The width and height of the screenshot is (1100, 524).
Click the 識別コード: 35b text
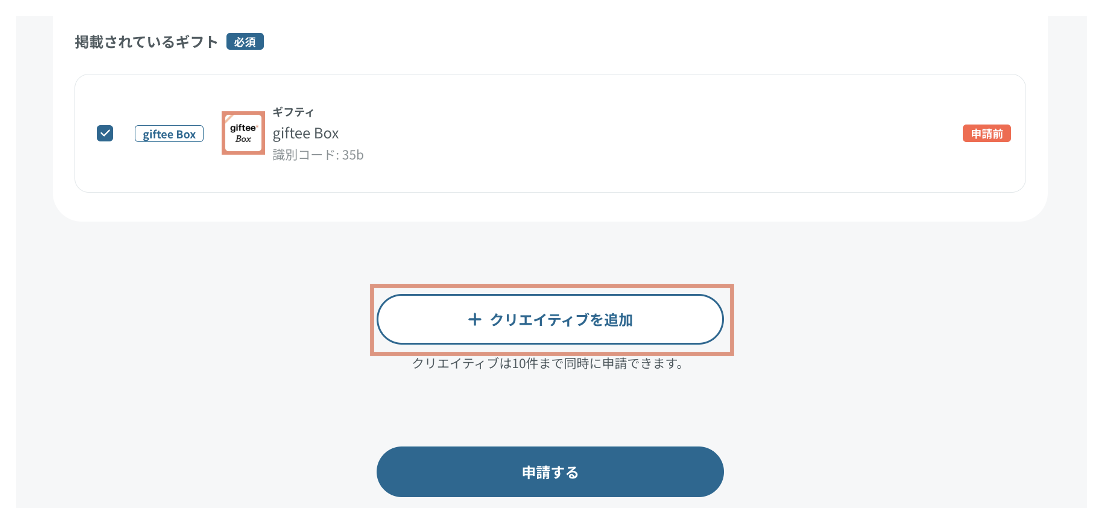[x=318, y=155]
